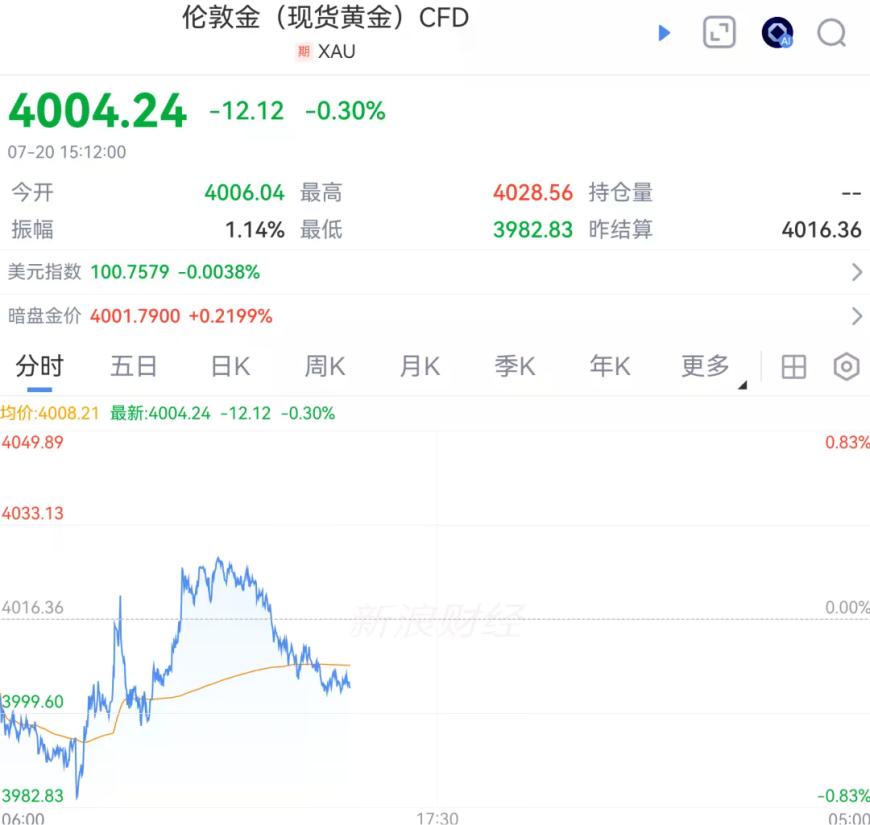Tap the +0.2199% change value
The height and width of the screenshot is (825, 870).
[x=231, y=316]
